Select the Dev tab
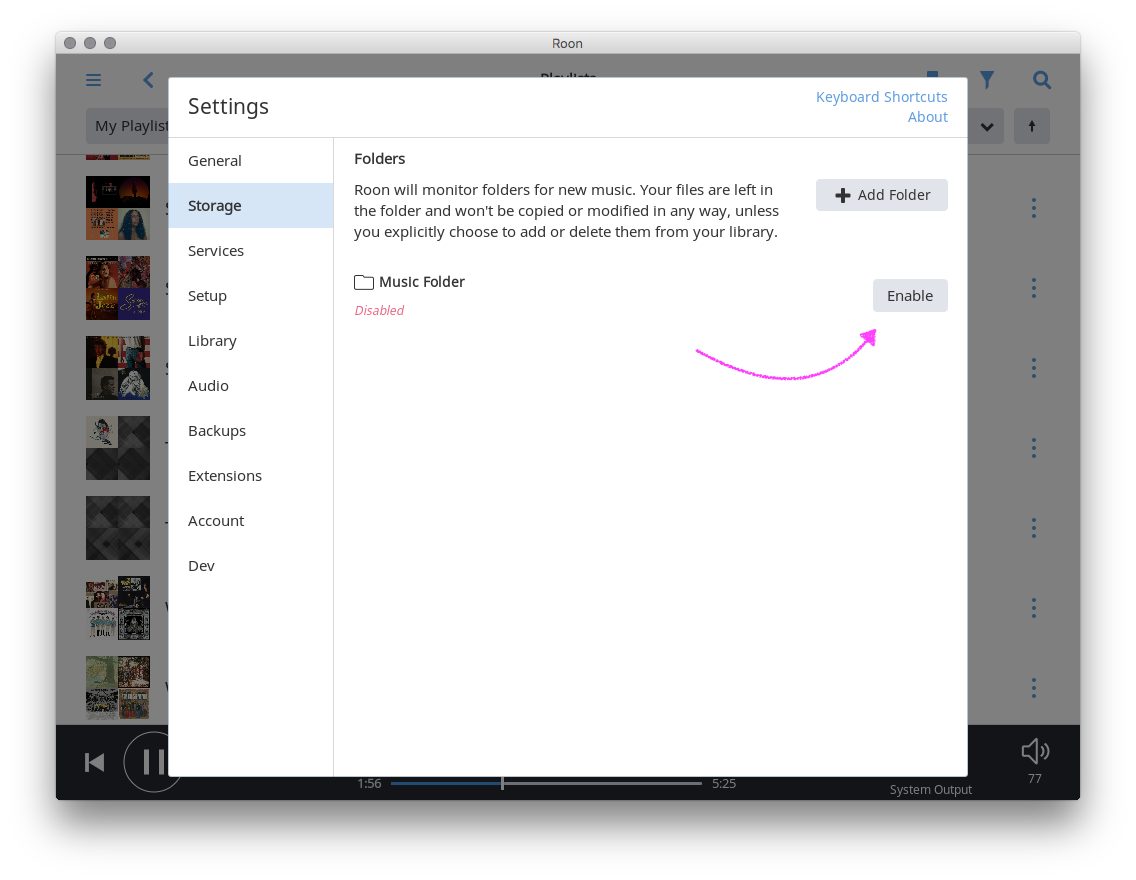Screen dimensions: 1136x880 251,565
